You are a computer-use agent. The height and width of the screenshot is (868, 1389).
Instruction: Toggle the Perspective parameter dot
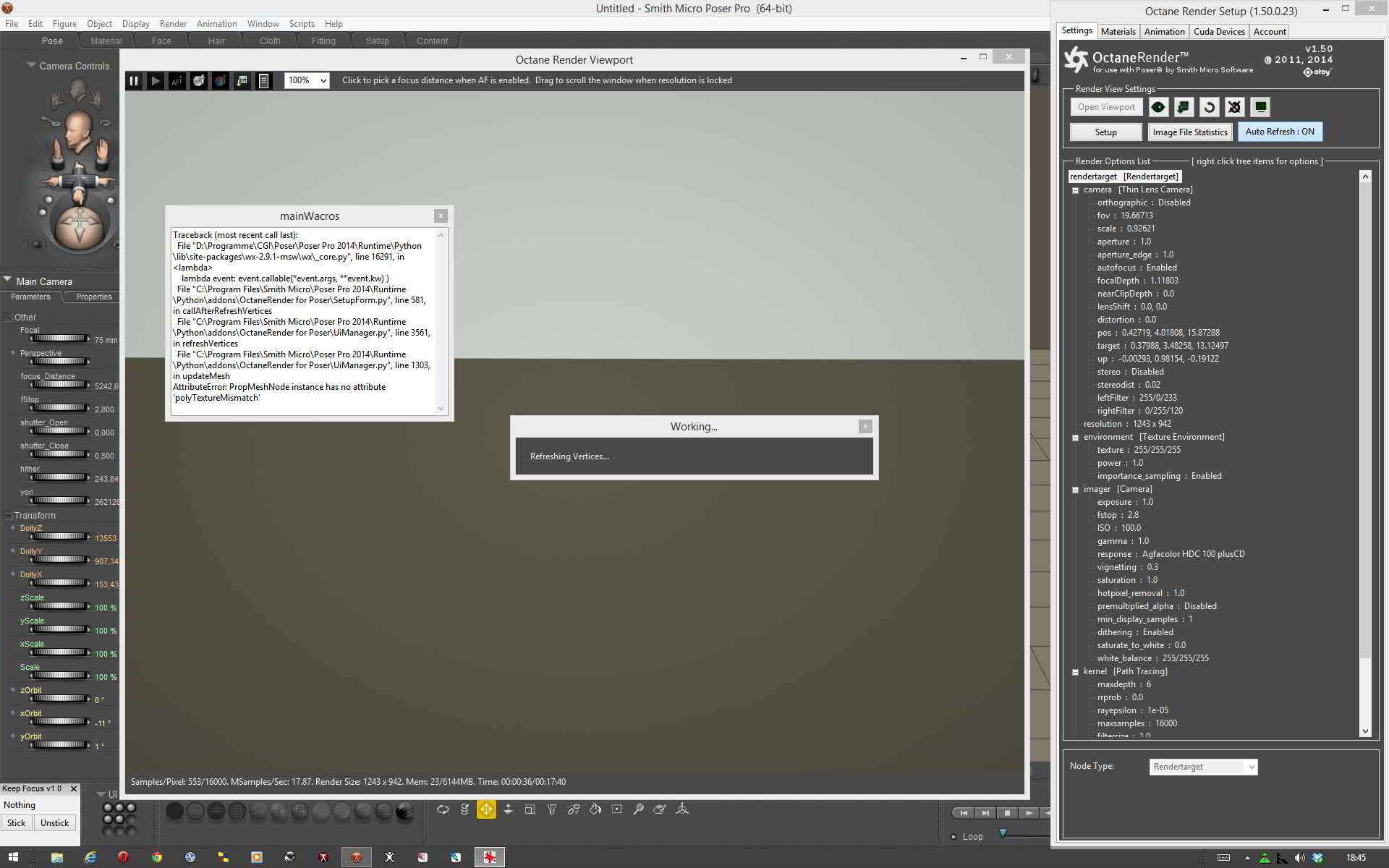point(13,353)
